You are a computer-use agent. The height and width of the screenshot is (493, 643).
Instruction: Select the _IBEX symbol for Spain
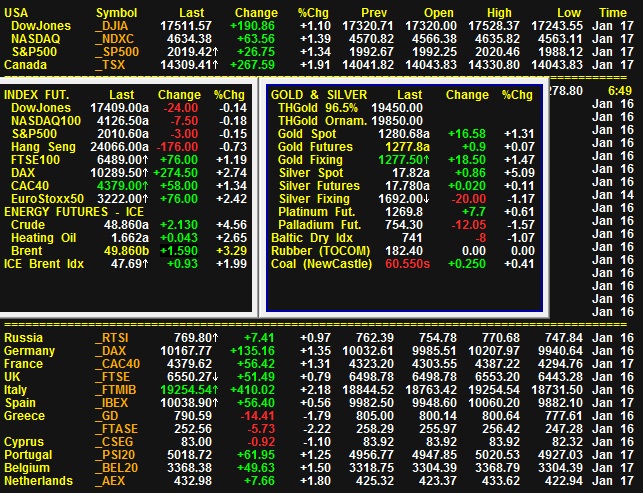111,403
